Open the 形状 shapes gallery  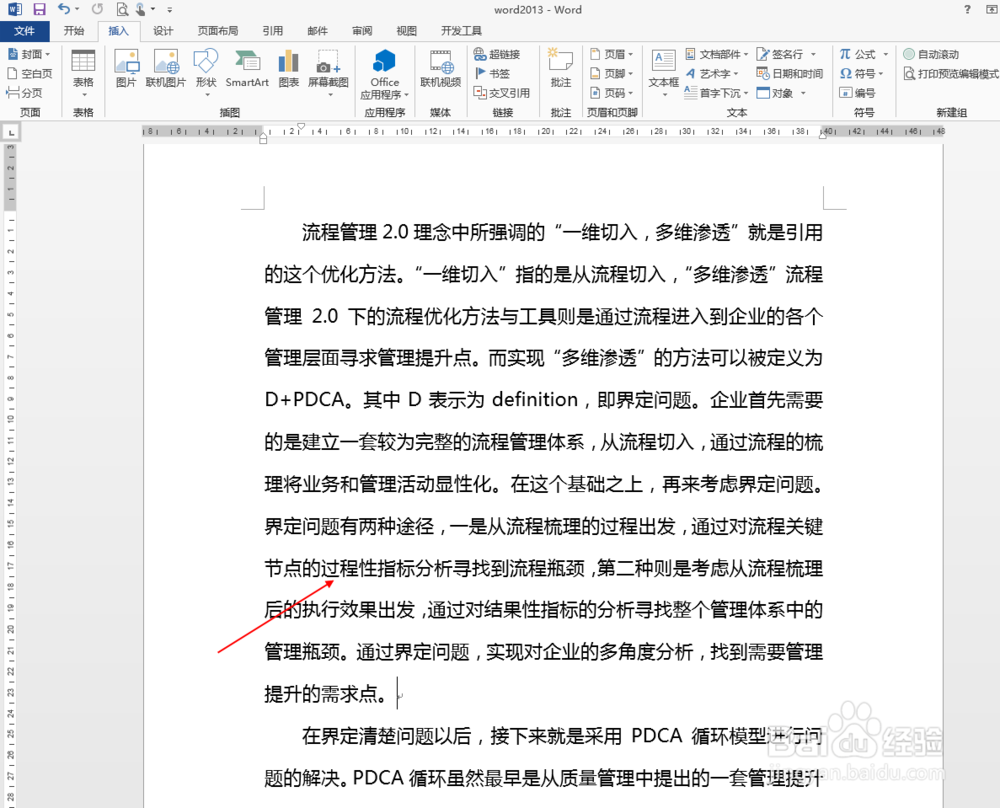(206, 72)
